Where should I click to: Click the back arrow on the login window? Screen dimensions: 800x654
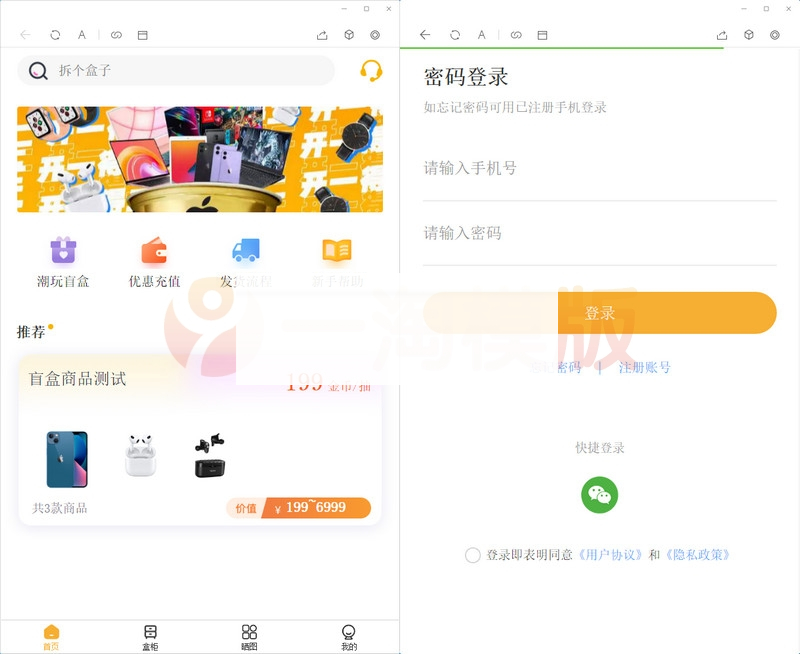(423, 35)
